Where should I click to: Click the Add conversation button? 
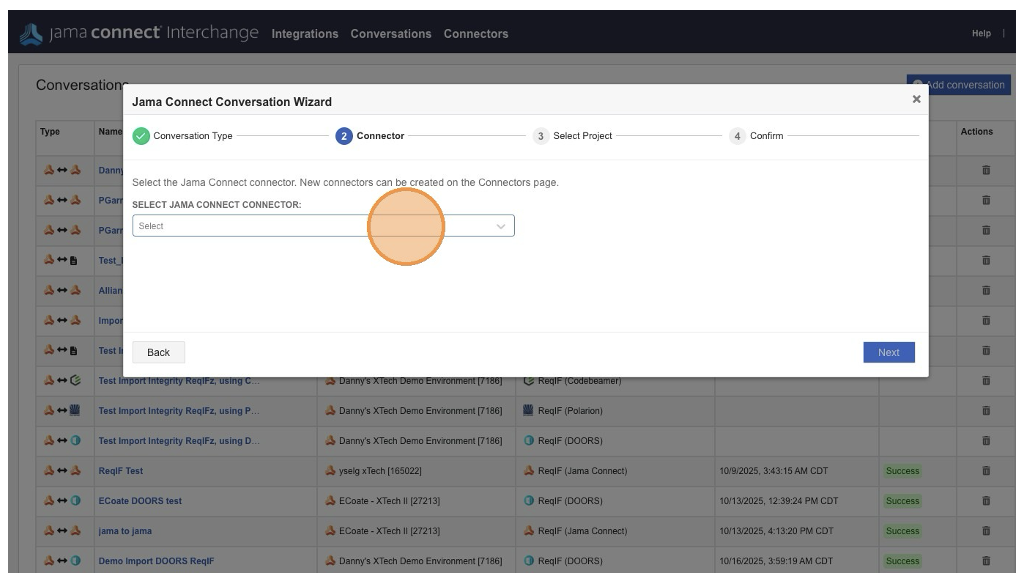click(959, 85)
